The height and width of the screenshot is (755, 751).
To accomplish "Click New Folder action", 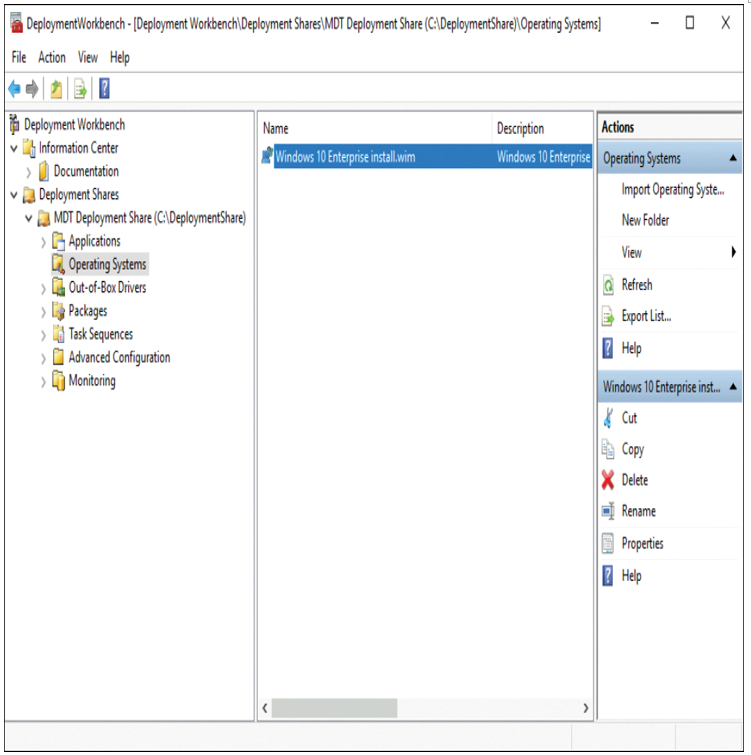I will tap(645, 220).
